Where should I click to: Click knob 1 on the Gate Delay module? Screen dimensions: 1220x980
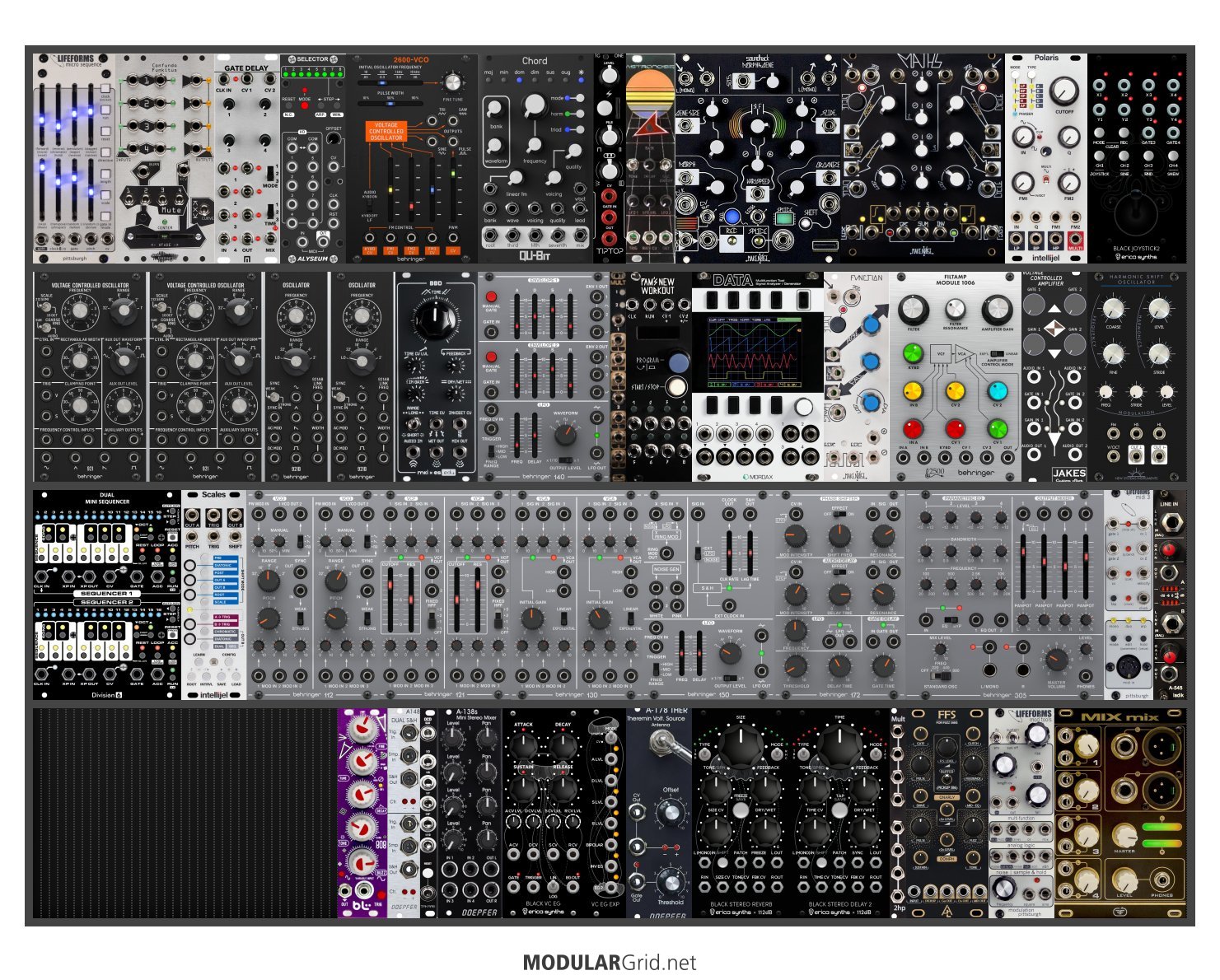coord(229,104)
